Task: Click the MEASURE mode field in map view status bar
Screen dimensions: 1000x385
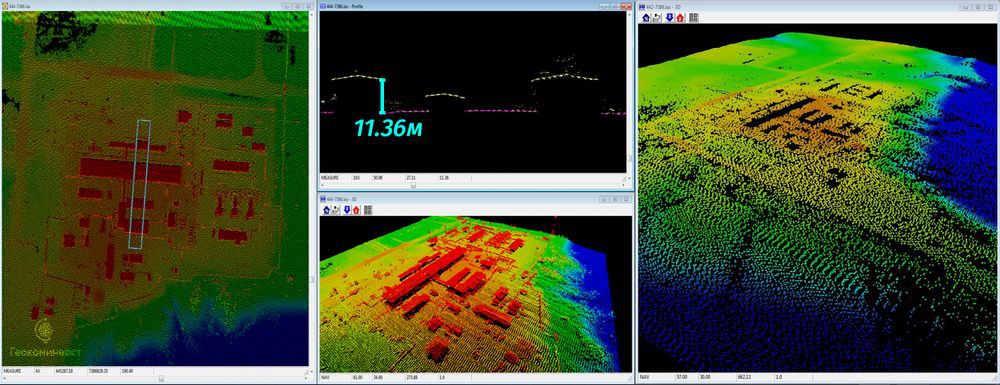Action: click(17, 370)
